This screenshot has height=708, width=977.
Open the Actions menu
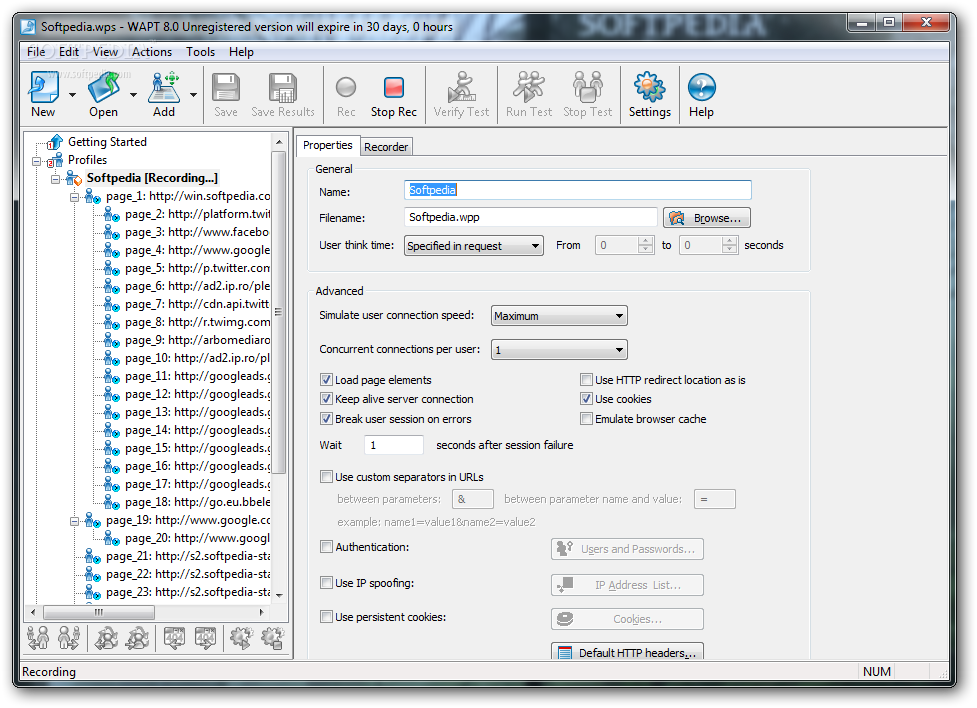pos(151,52)
